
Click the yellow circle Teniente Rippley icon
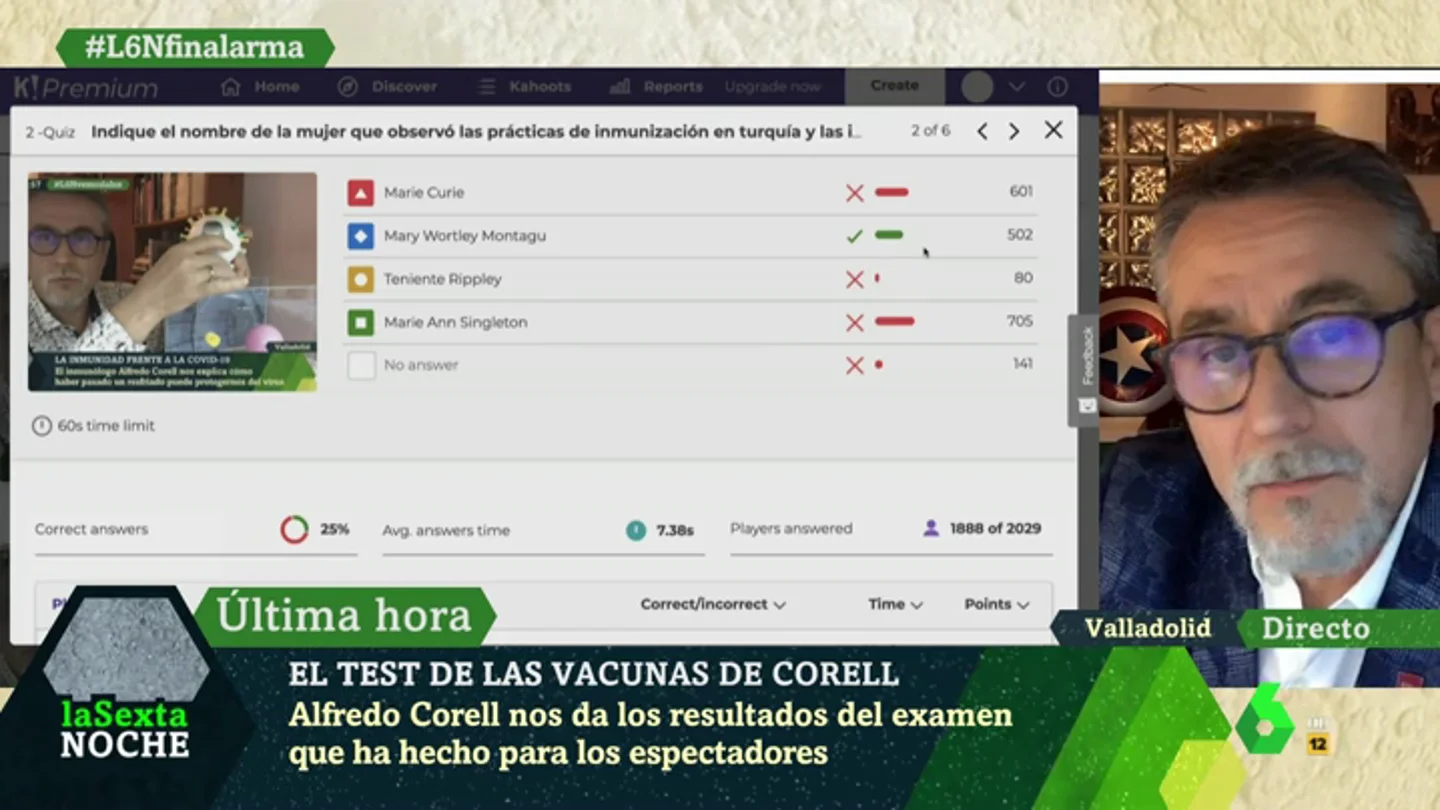361,279
